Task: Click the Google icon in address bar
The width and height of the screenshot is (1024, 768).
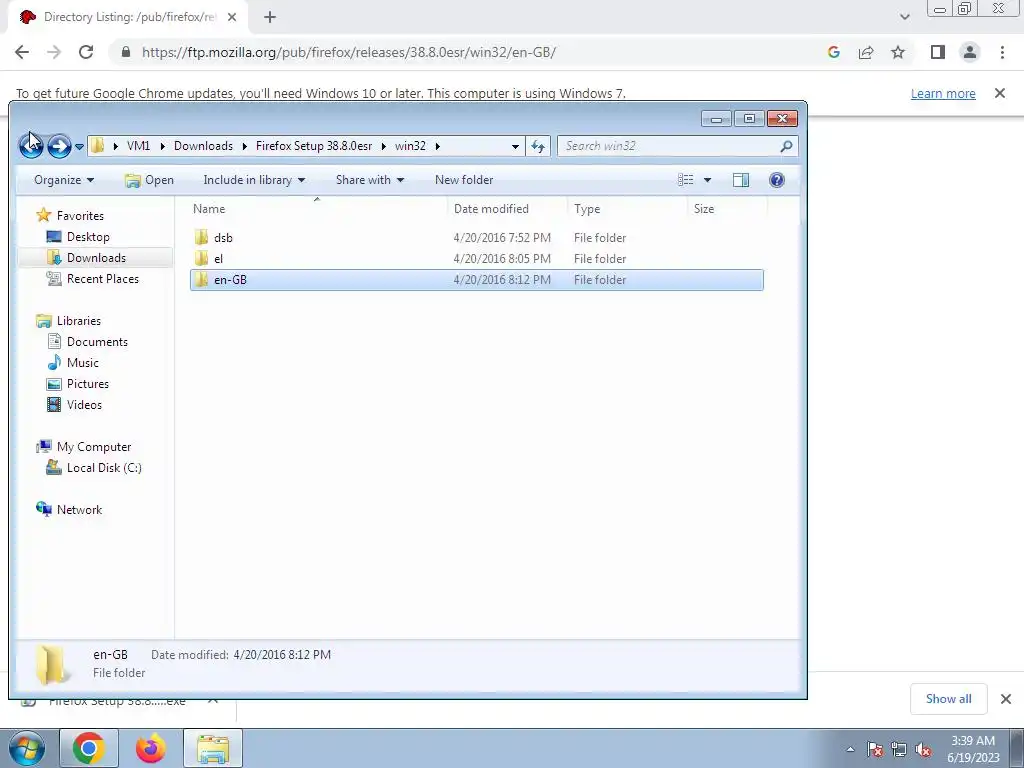Action: pos(833,52)
